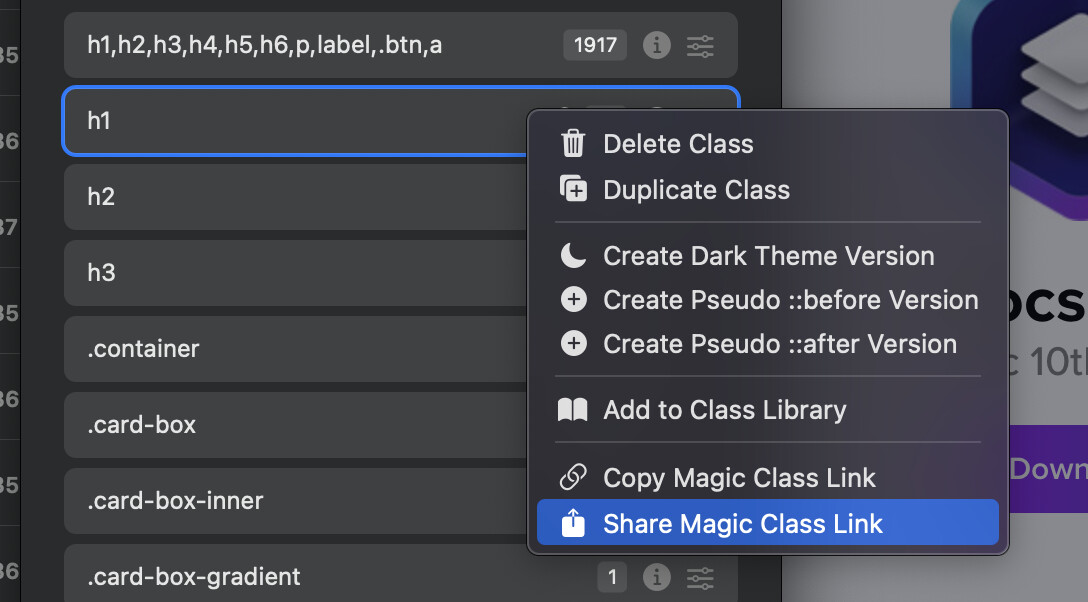Viewport: 1088px width, 602px height.
Task: Click Duplicate Class menu entry
Action: tap(696, 190)
